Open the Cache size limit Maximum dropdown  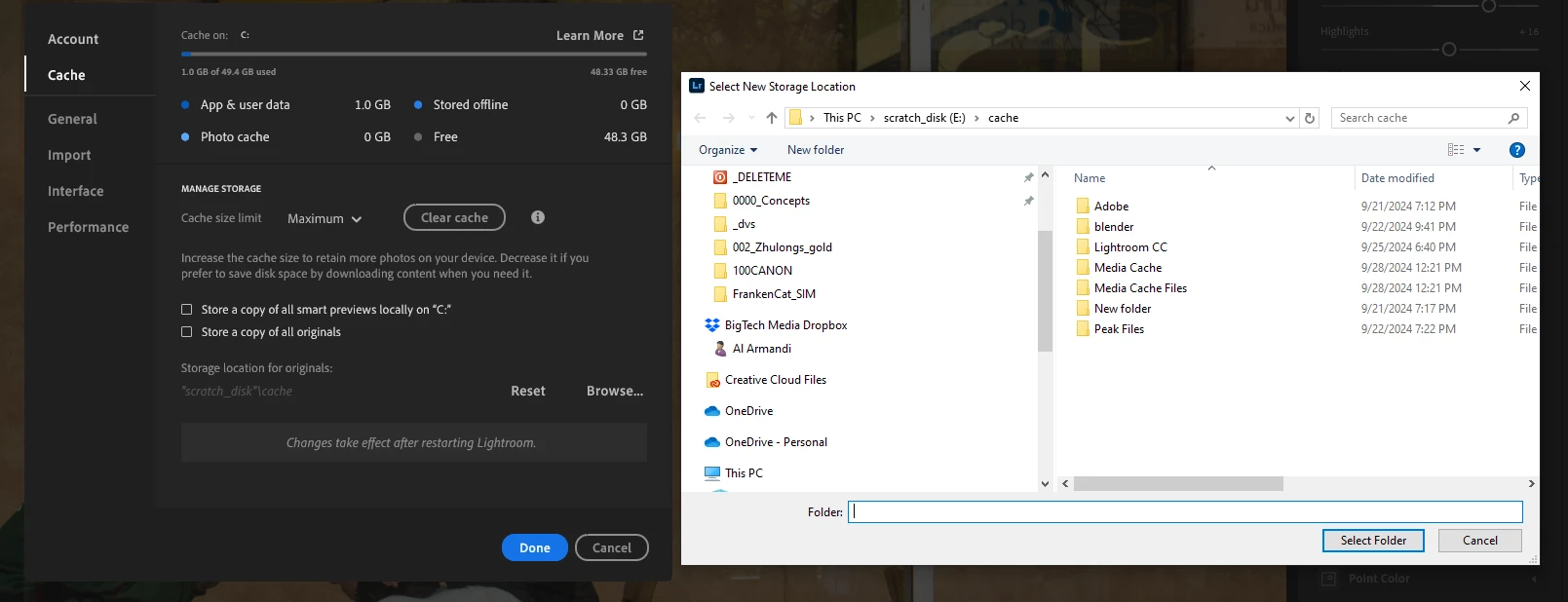(325, 219)
